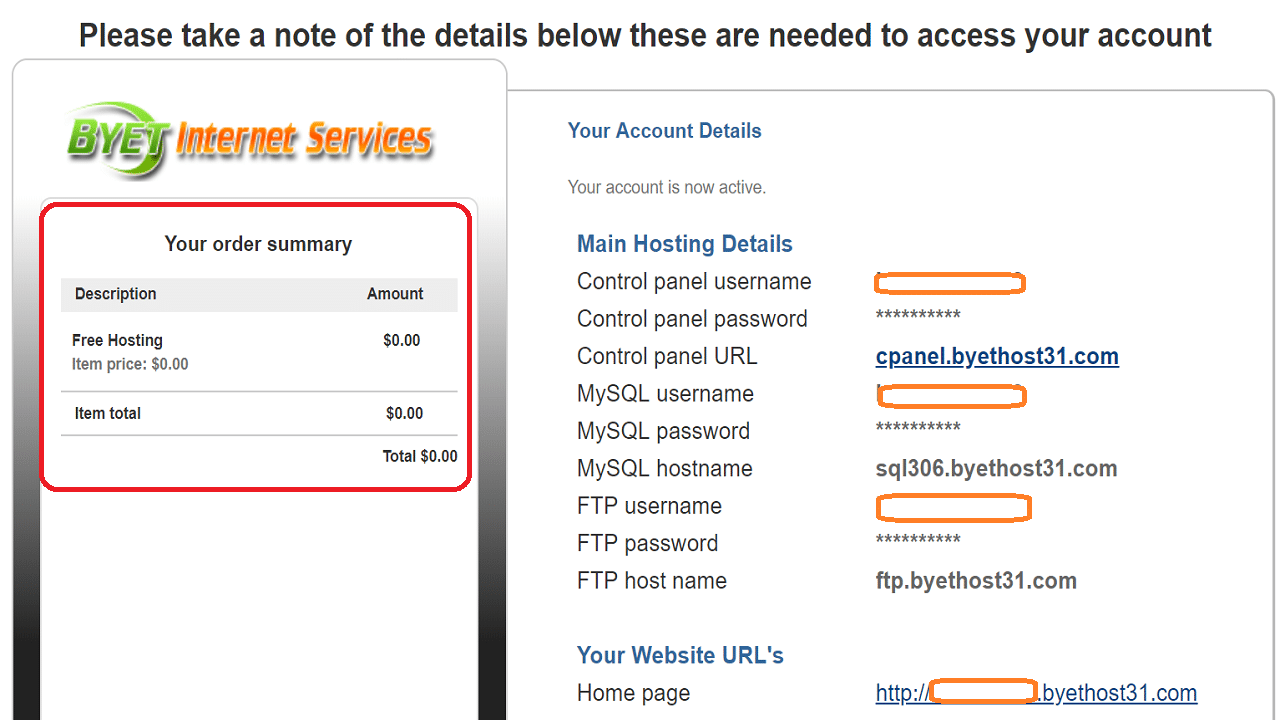Click the Control panel password asterisks

918,318
